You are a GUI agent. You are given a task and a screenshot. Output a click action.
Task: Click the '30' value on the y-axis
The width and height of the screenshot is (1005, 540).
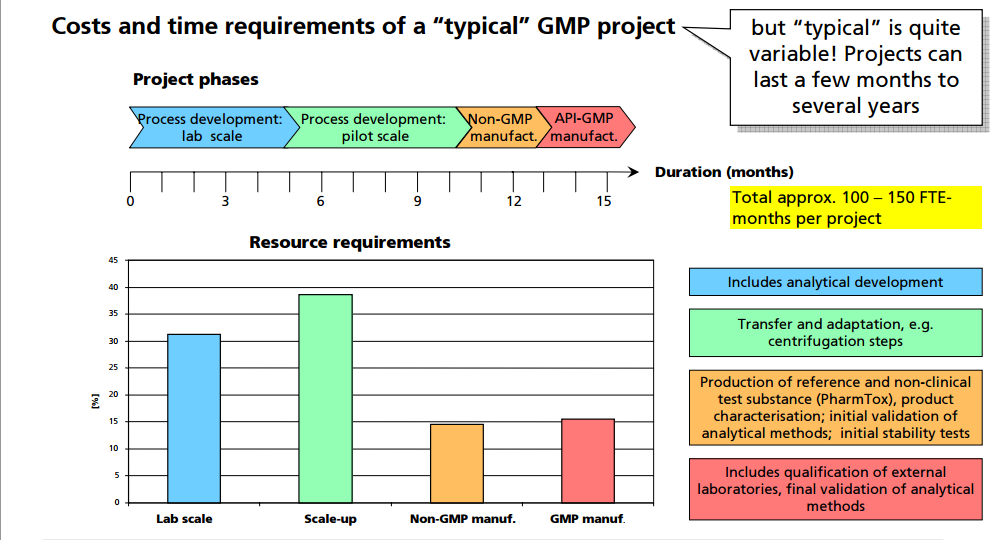(x=113, y=341)
